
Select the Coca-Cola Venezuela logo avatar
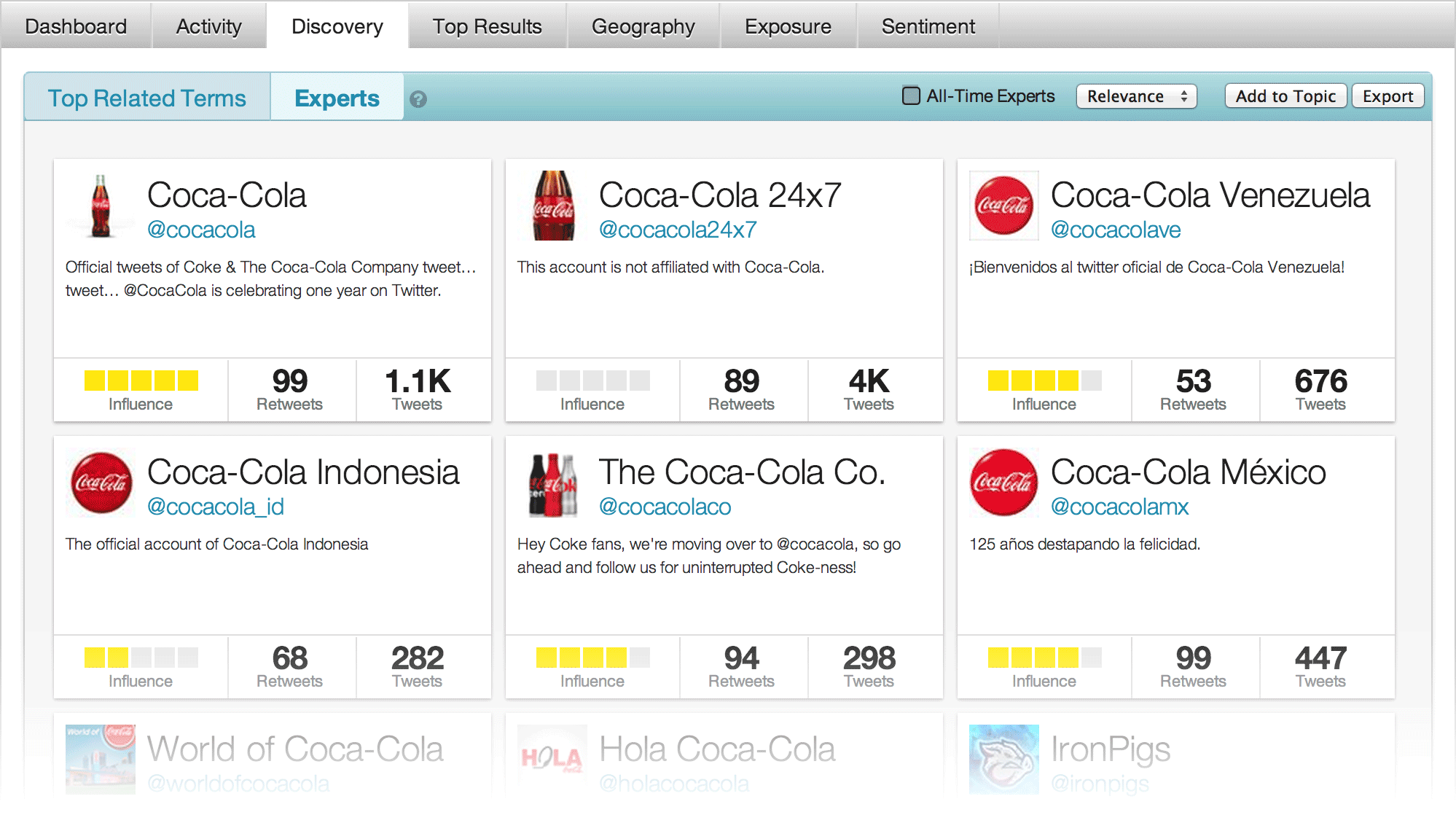(1004, 206)
